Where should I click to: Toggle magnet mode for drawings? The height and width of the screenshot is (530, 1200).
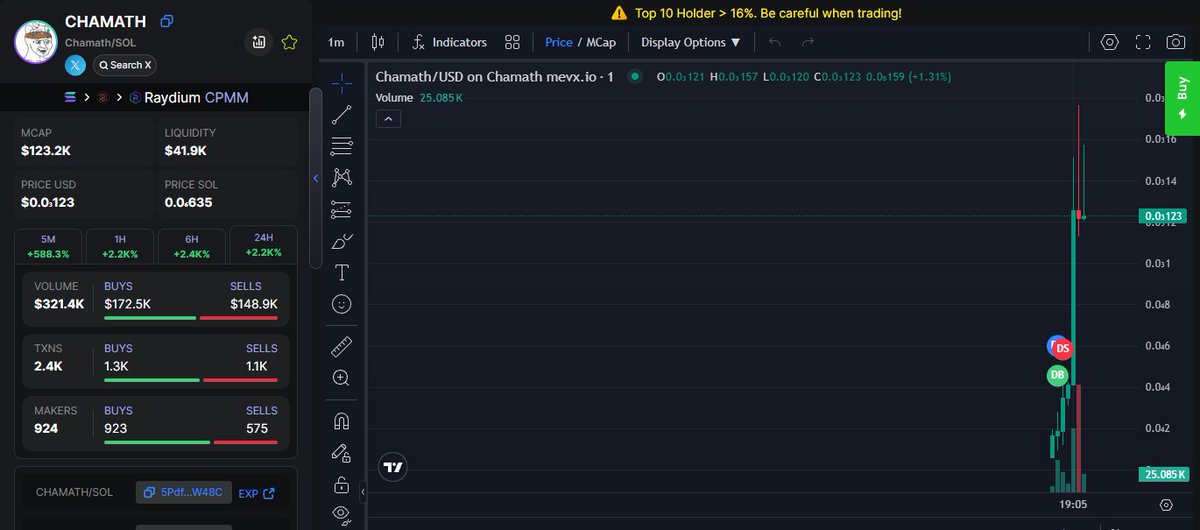point(341,421)
